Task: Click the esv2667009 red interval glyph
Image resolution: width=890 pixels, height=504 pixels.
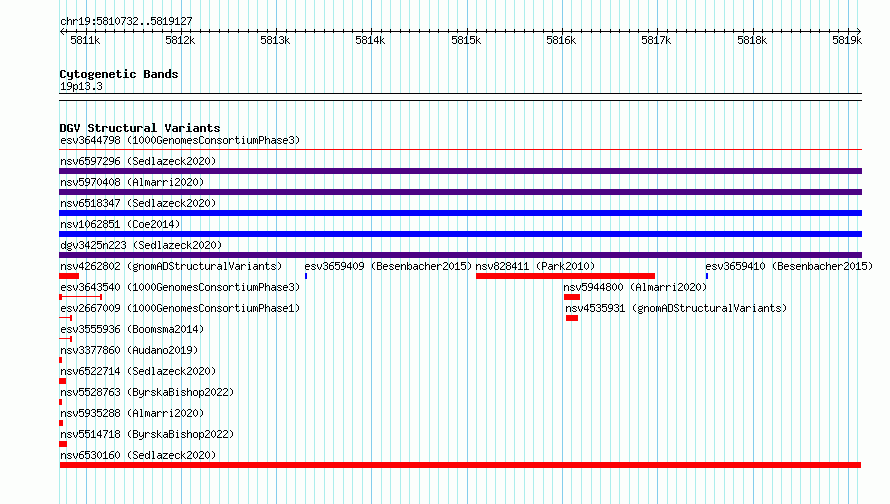Action: [66, 318]
